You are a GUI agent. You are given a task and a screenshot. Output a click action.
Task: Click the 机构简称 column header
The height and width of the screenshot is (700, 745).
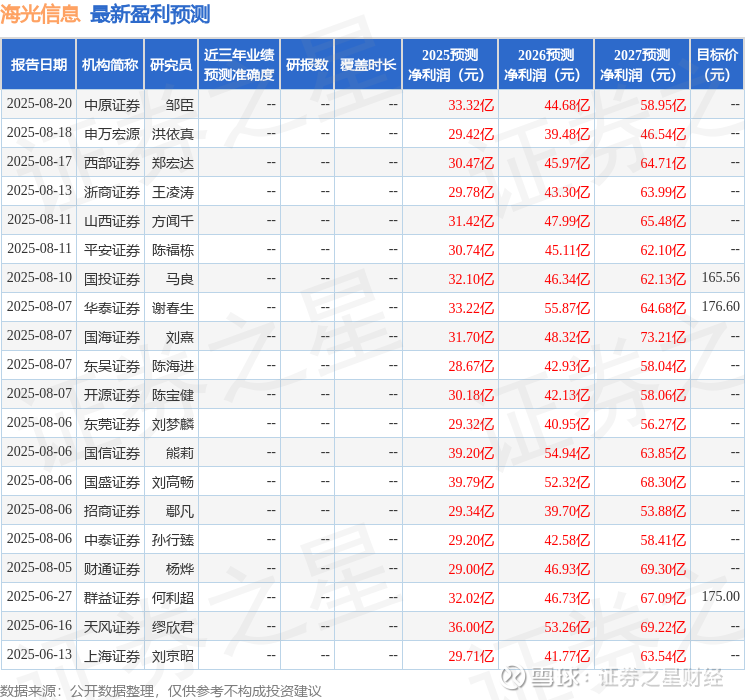[x=110, y=65]
